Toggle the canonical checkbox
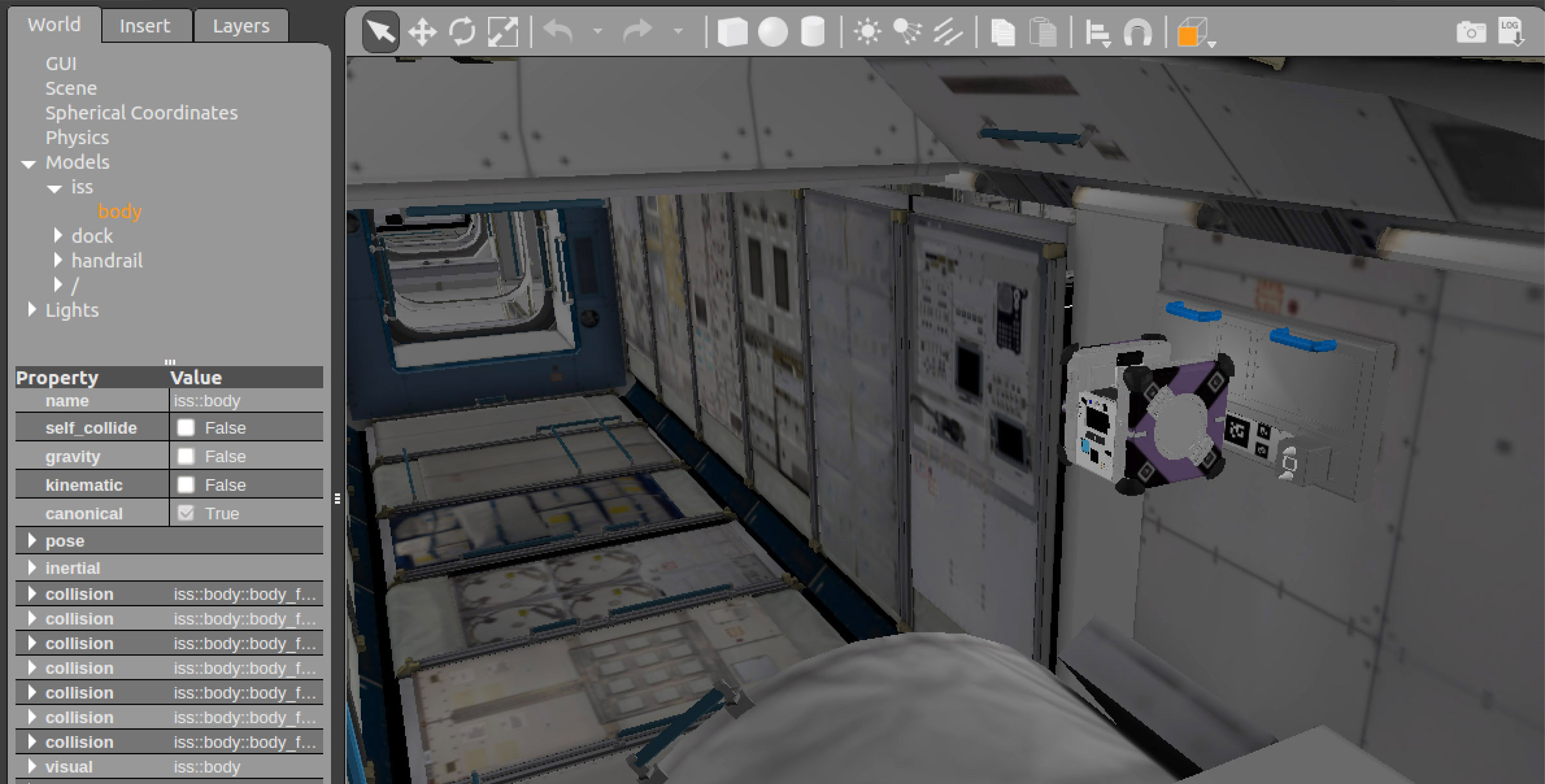The width and height of the screenshot is (1545, 784). [x=186, y=513]
